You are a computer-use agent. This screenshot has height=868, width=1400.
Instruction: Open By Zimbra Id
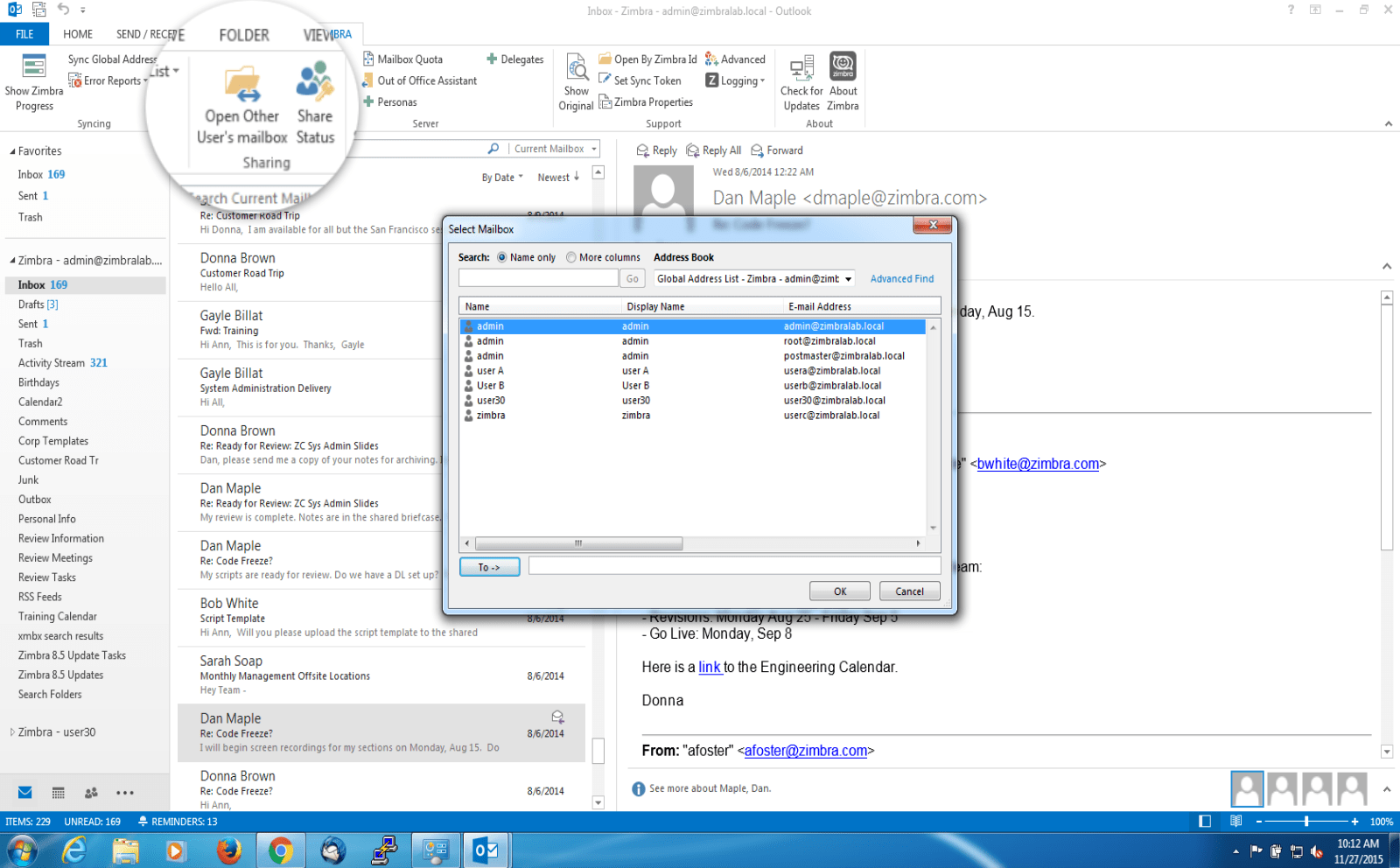point(647,59)
